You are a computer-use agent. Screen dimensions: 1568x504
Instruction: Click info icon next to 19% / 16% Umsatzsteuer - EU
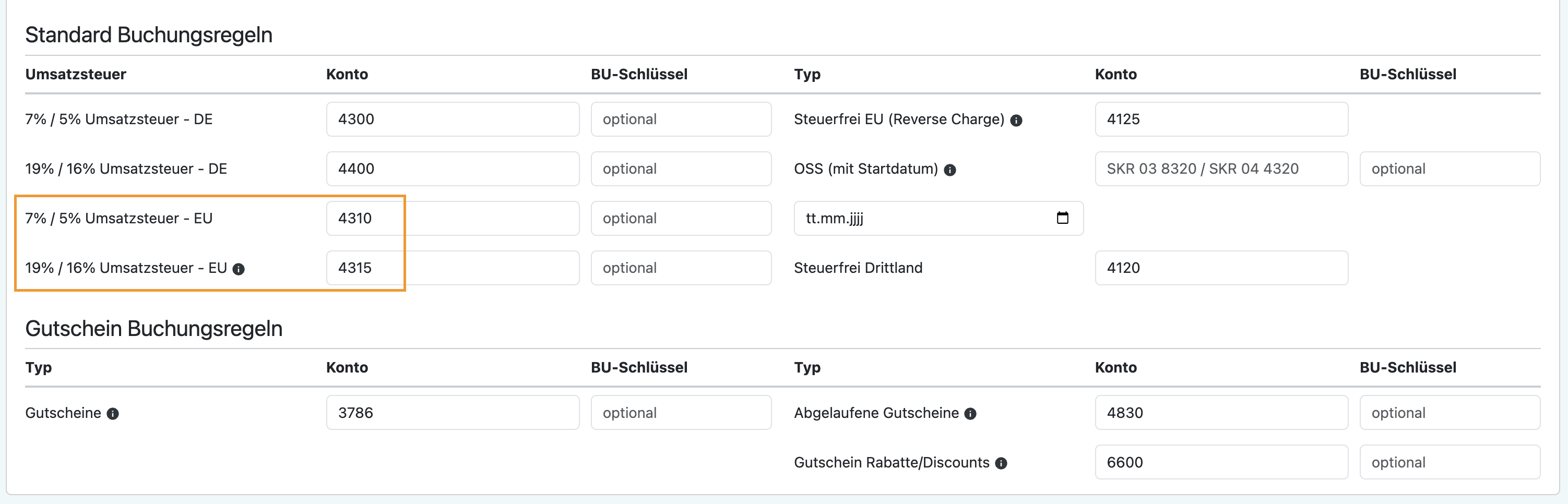tap(239, 269)
